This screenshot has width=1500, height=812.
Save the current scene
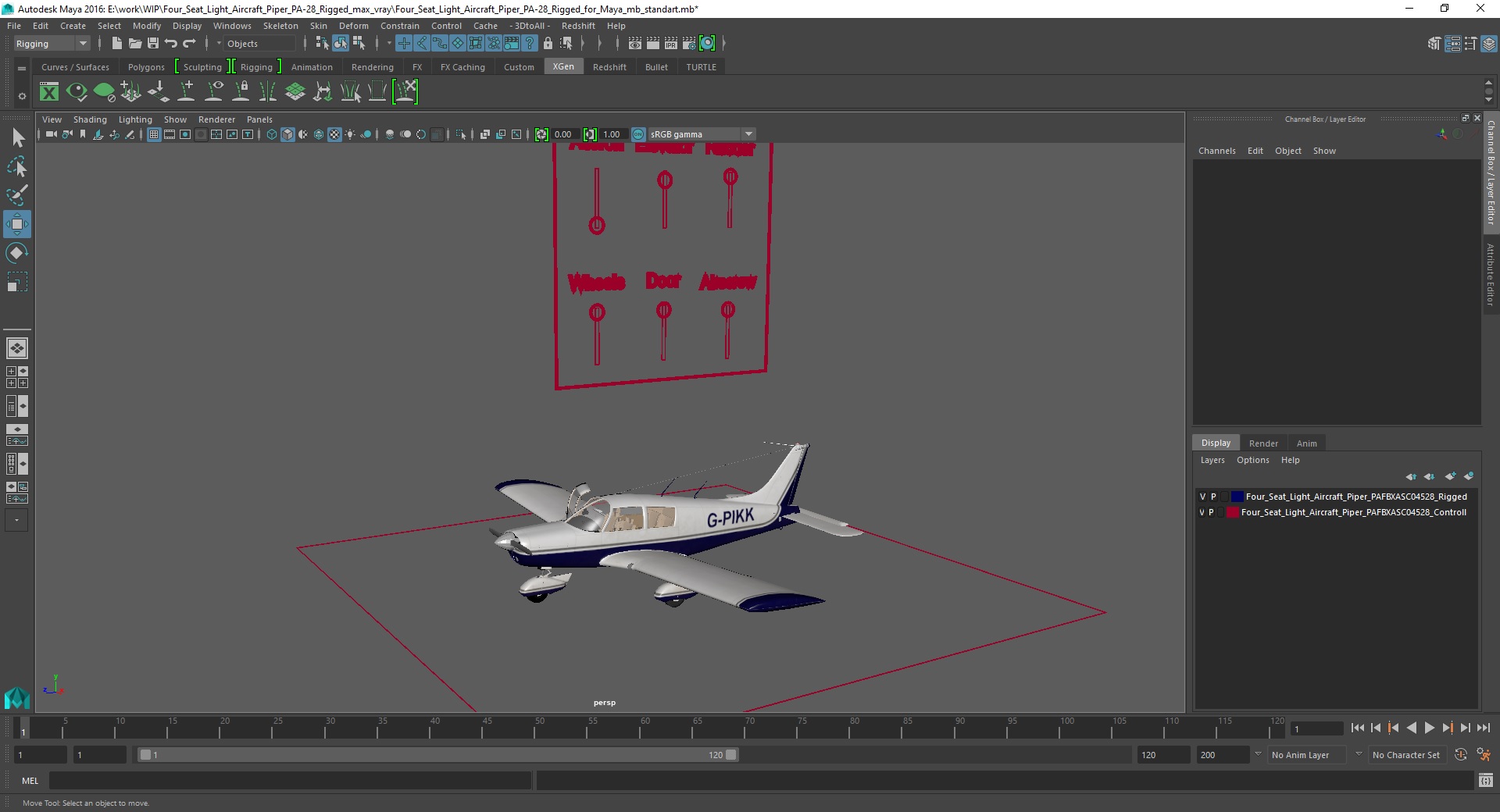coord(153,44)
